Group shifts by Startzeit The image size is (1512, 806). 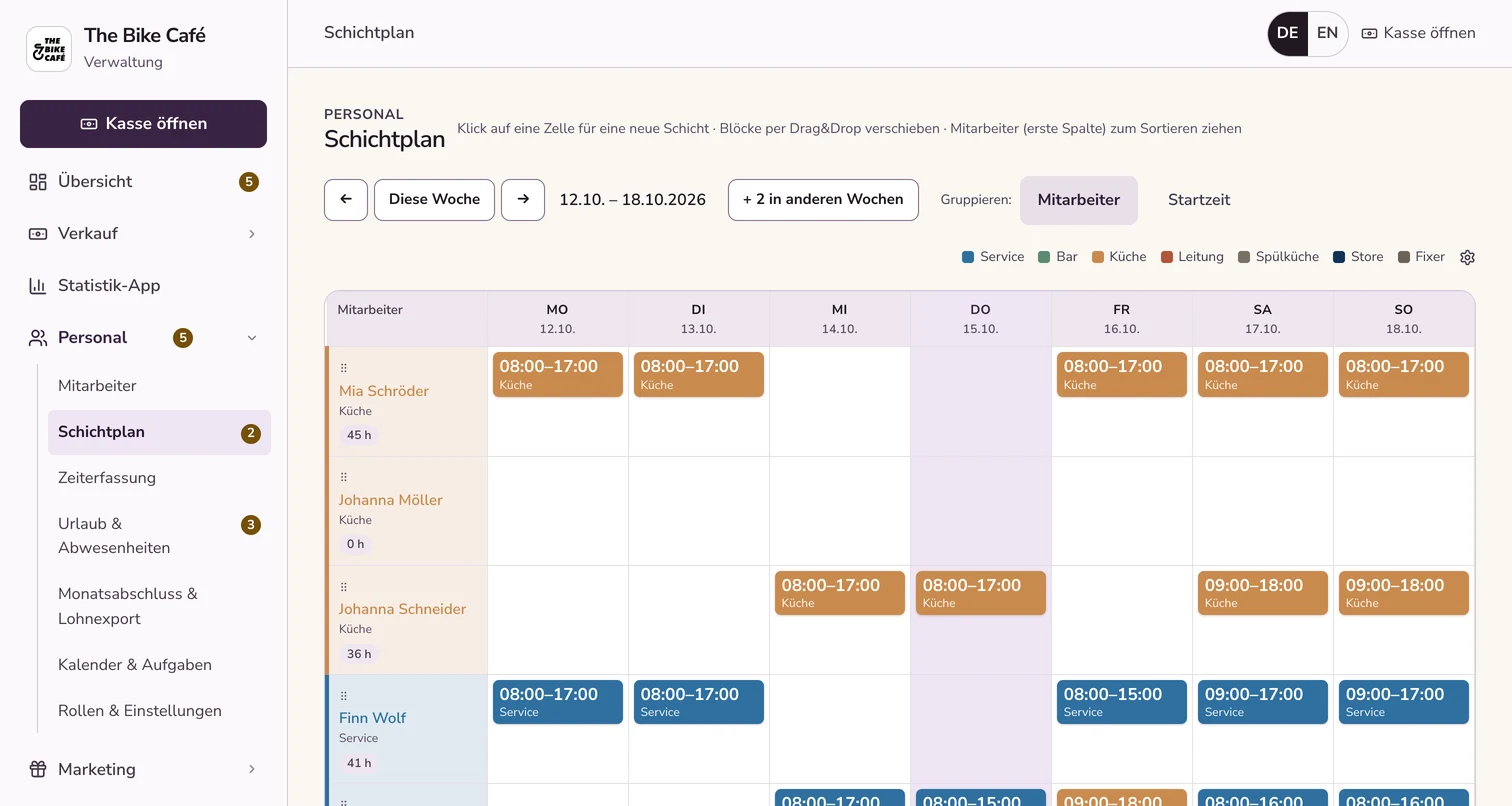coord(1199,200)
